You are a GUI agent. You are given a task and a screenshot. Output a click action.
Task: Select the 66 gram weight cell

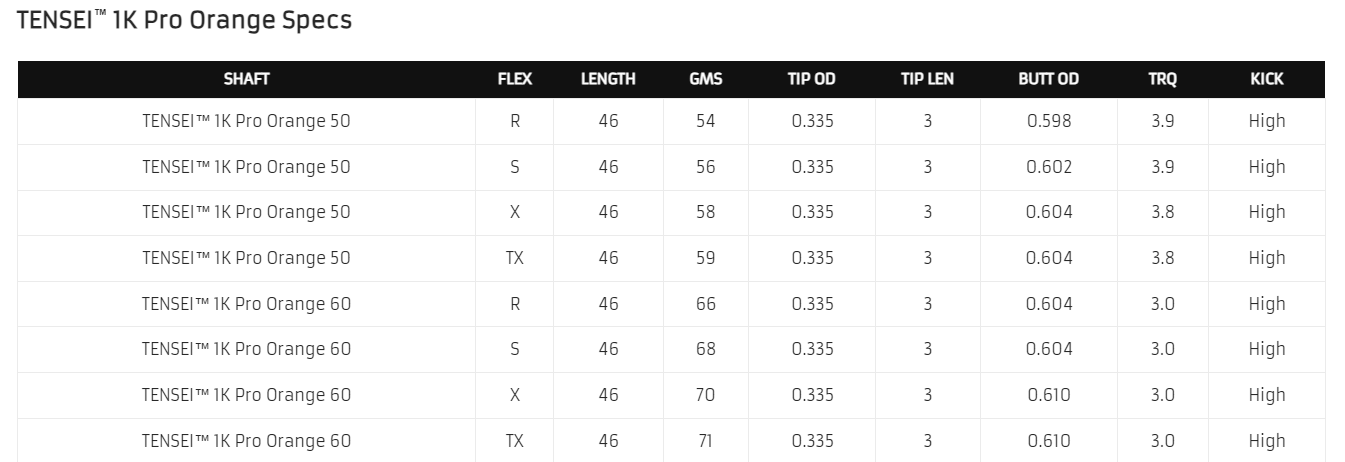(x=706, y=304)
